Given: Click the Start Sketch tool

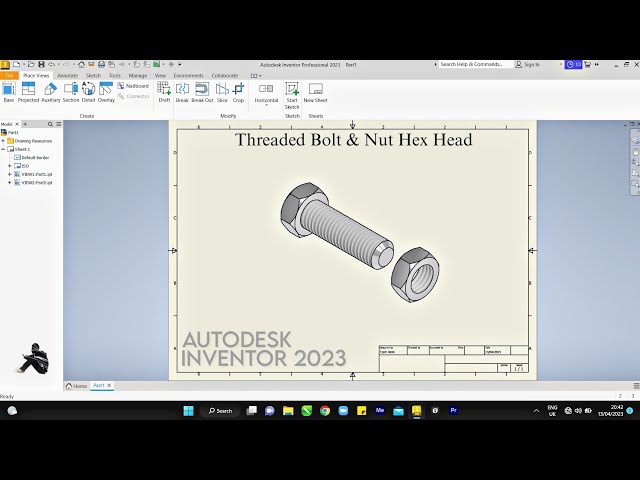Looking at the screenshot, I should coord(292,95).
